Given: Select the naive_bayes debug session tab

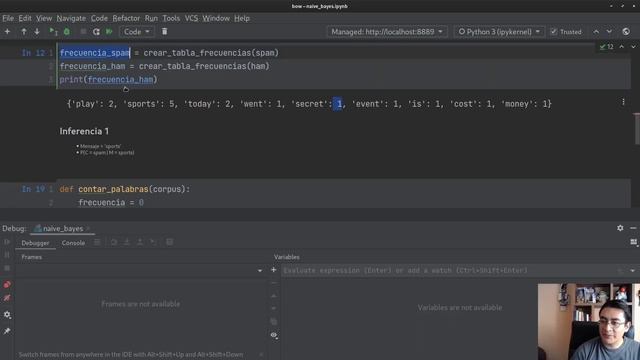Looking at the screenshot, I should 63,229.
